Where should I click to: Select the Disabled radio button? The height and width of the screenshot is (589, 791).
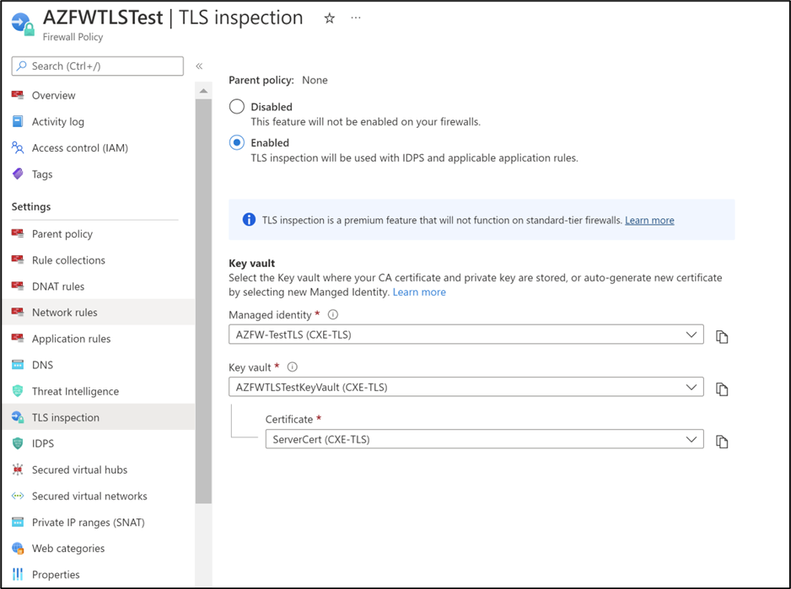(x=237, y=106)
